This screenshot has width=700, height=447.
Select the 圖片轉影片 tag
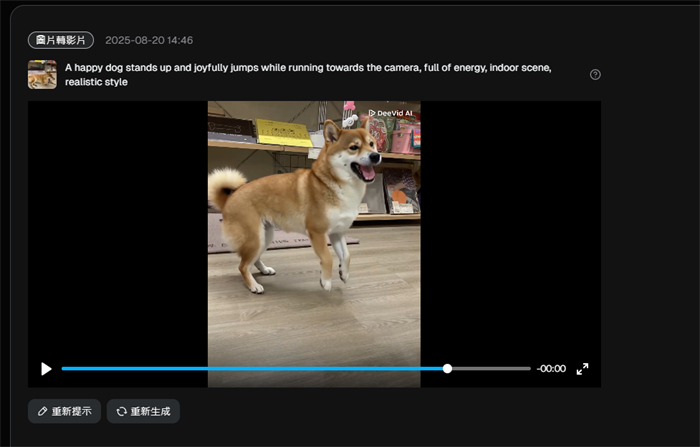click(x=61, y=40)
